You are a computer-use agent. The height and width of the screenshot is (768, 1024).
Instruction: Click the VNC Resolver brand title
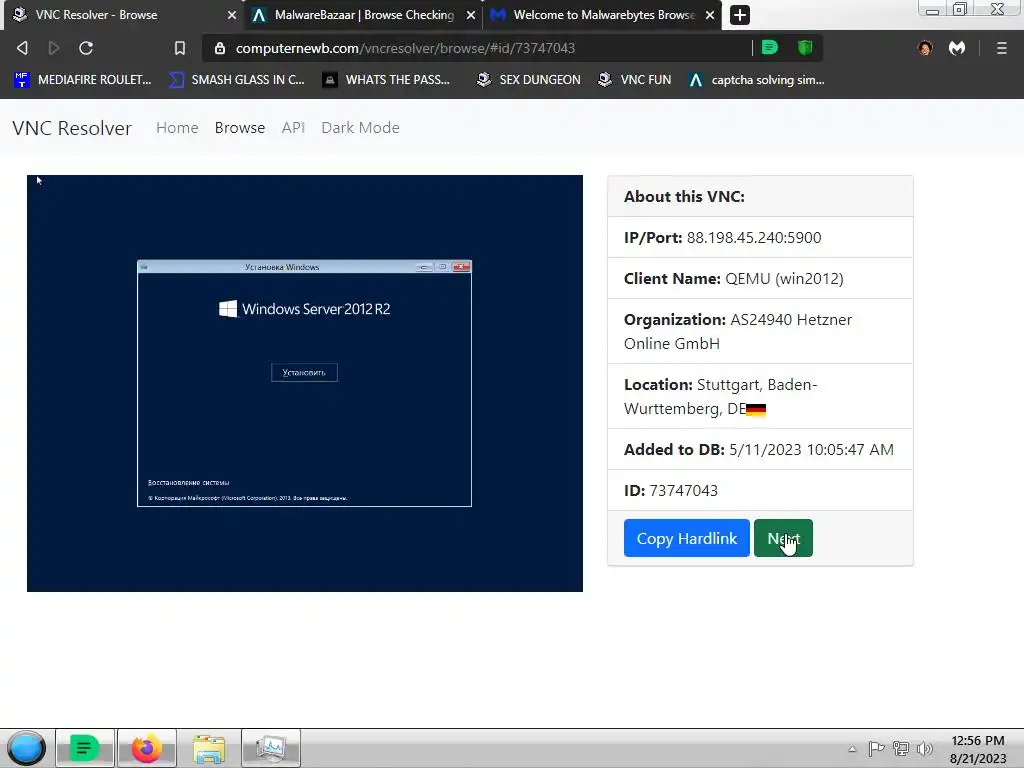[x=72, y=128]
